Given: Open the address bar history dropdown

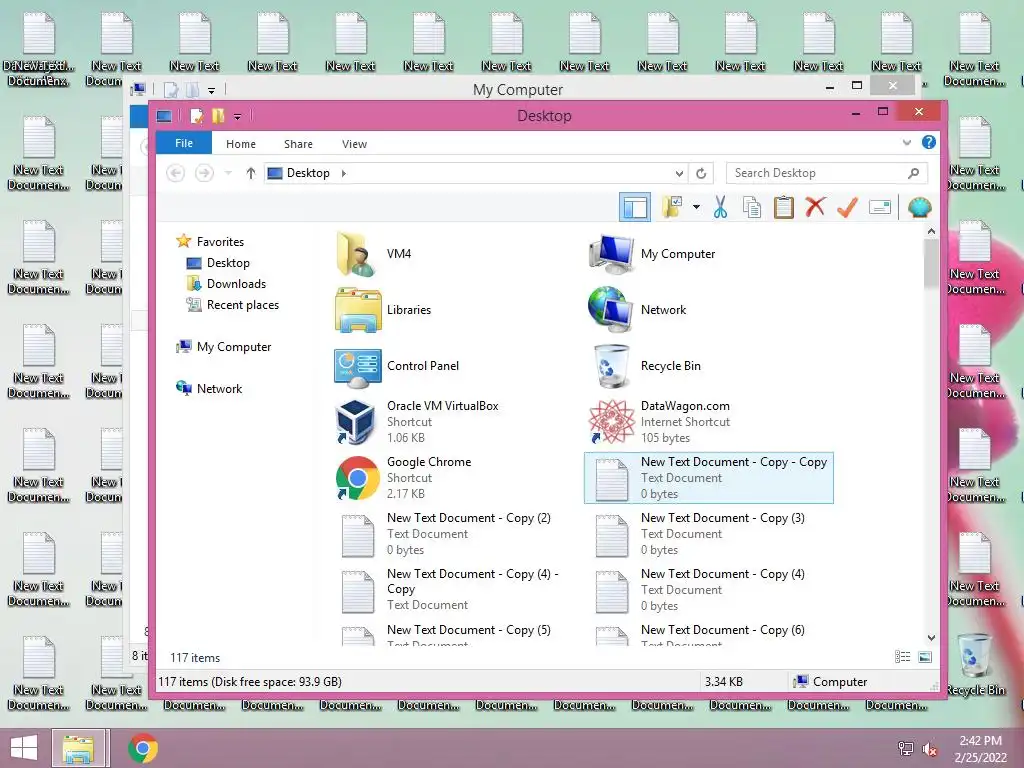Looking at the screenshot, I should click(679, 173).
